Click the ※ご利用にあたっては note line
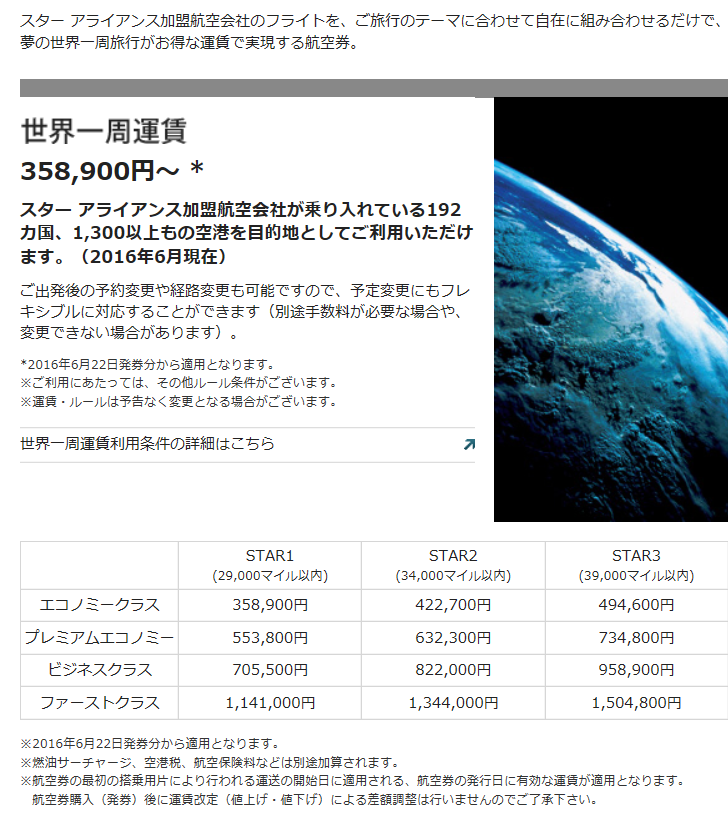 click(x=178, y=383)
